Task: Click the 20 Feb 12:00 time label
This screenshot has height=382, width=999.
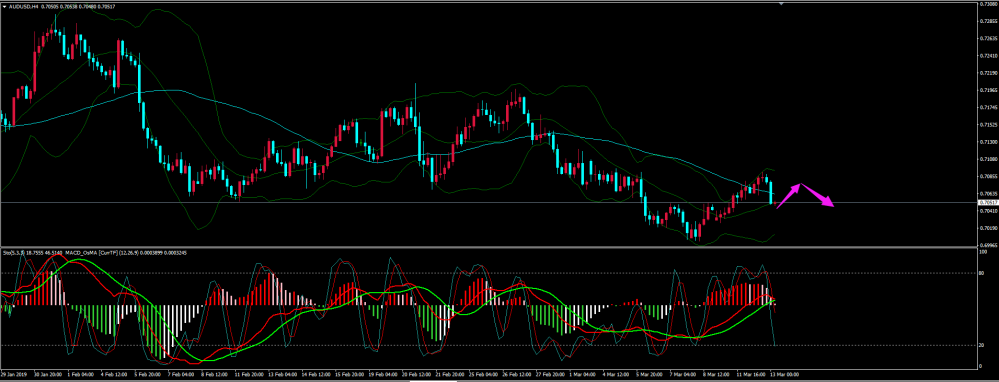Action: (x=416, y=374)
